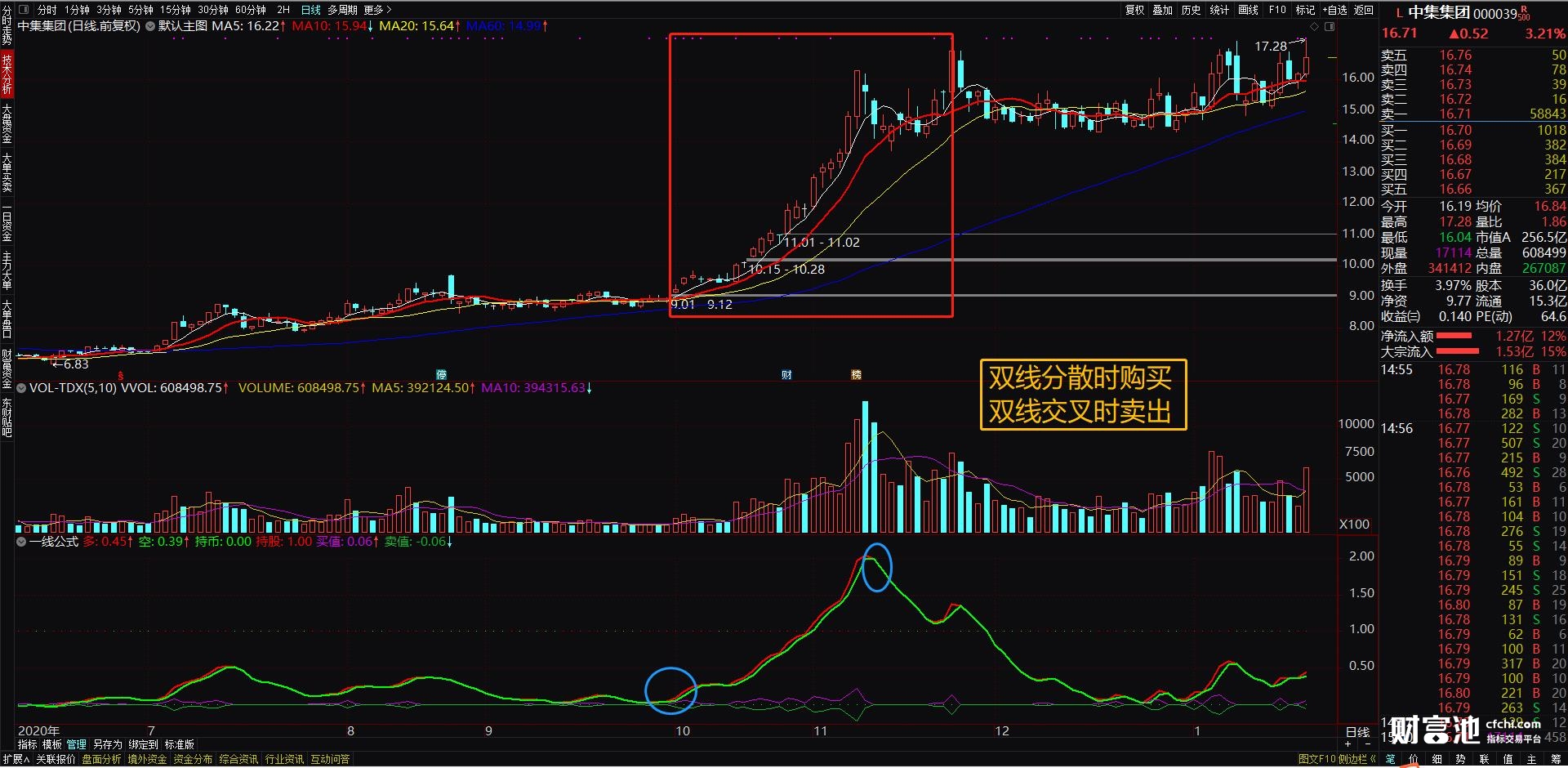Expand the 更多 periods menu
This screenshot has height=768, width=1568.
point(377,10)
